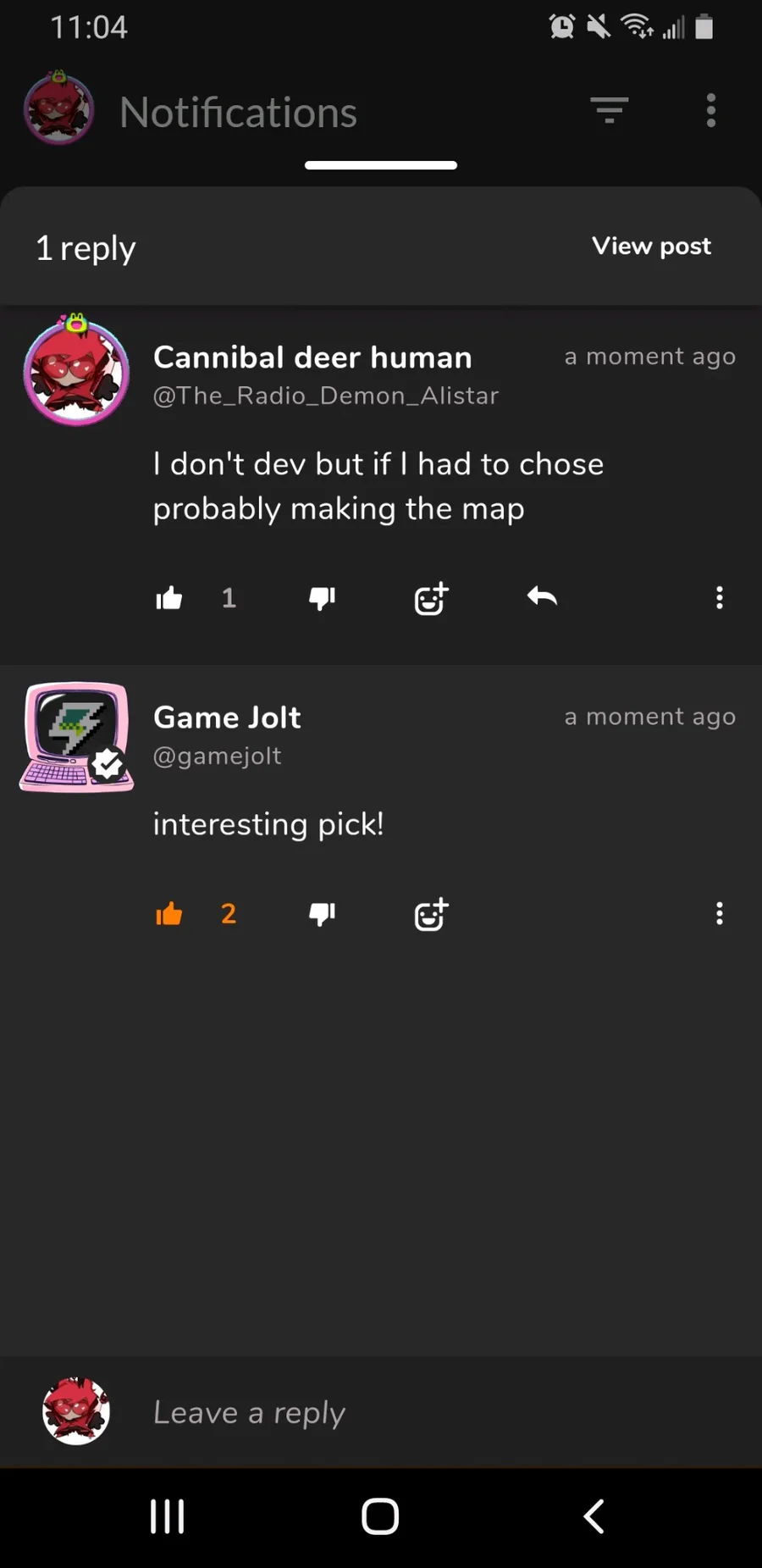Viewport: 762px width, 1568px height.
Task: Open more options for Game Jolt reply
Action: 720,913
